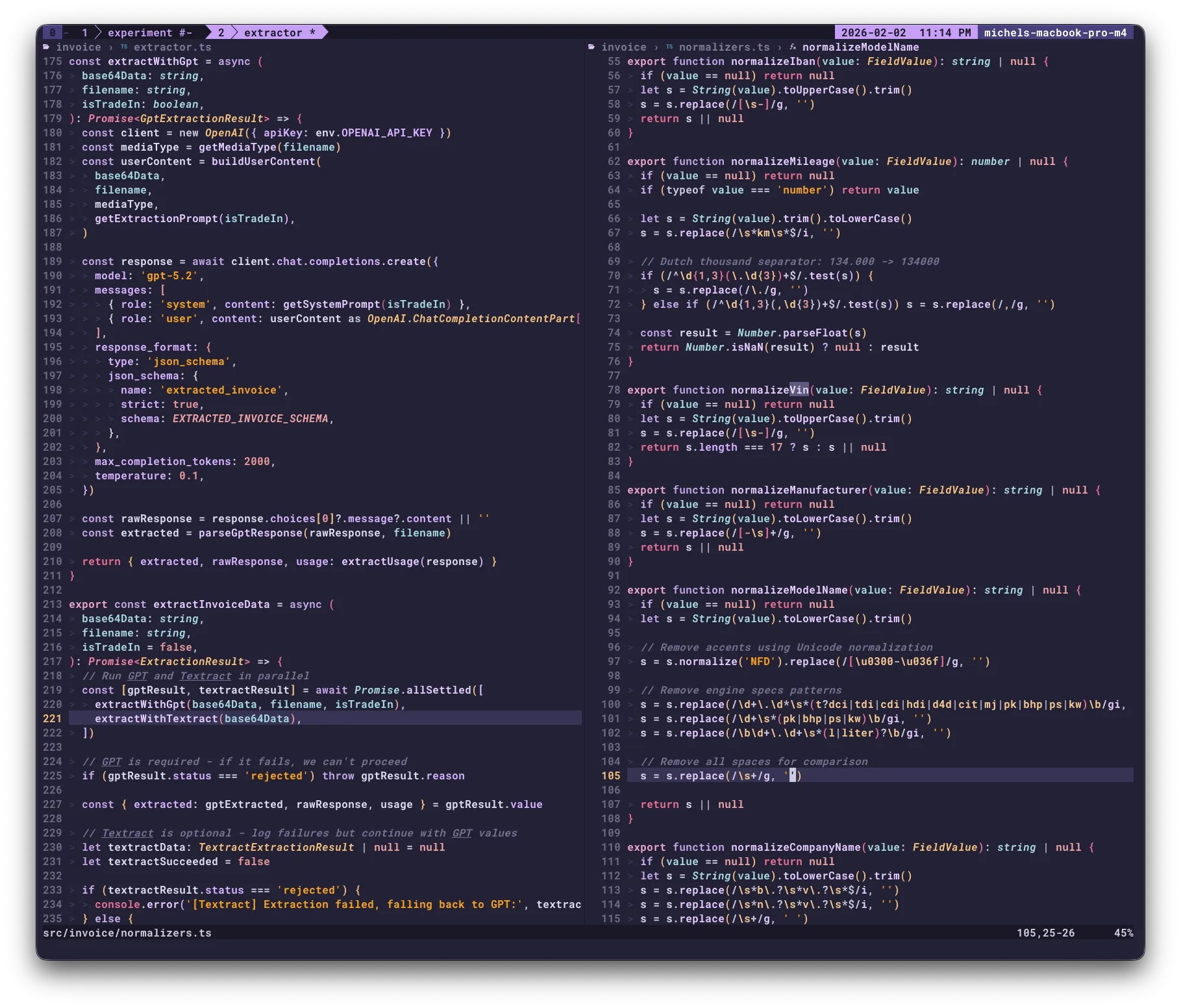The width and height of the screenshot is (1181, 1008).
Task: Click the highlighted 'Vin' in normalizeVin
Action: click(799, 390)
